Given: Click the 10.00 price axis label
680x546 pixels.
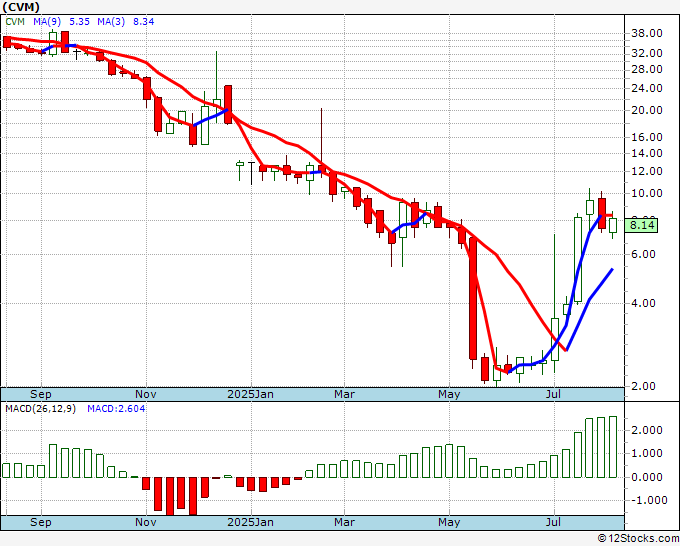Looking at the screenshot, I should click(x=647, y=193).
